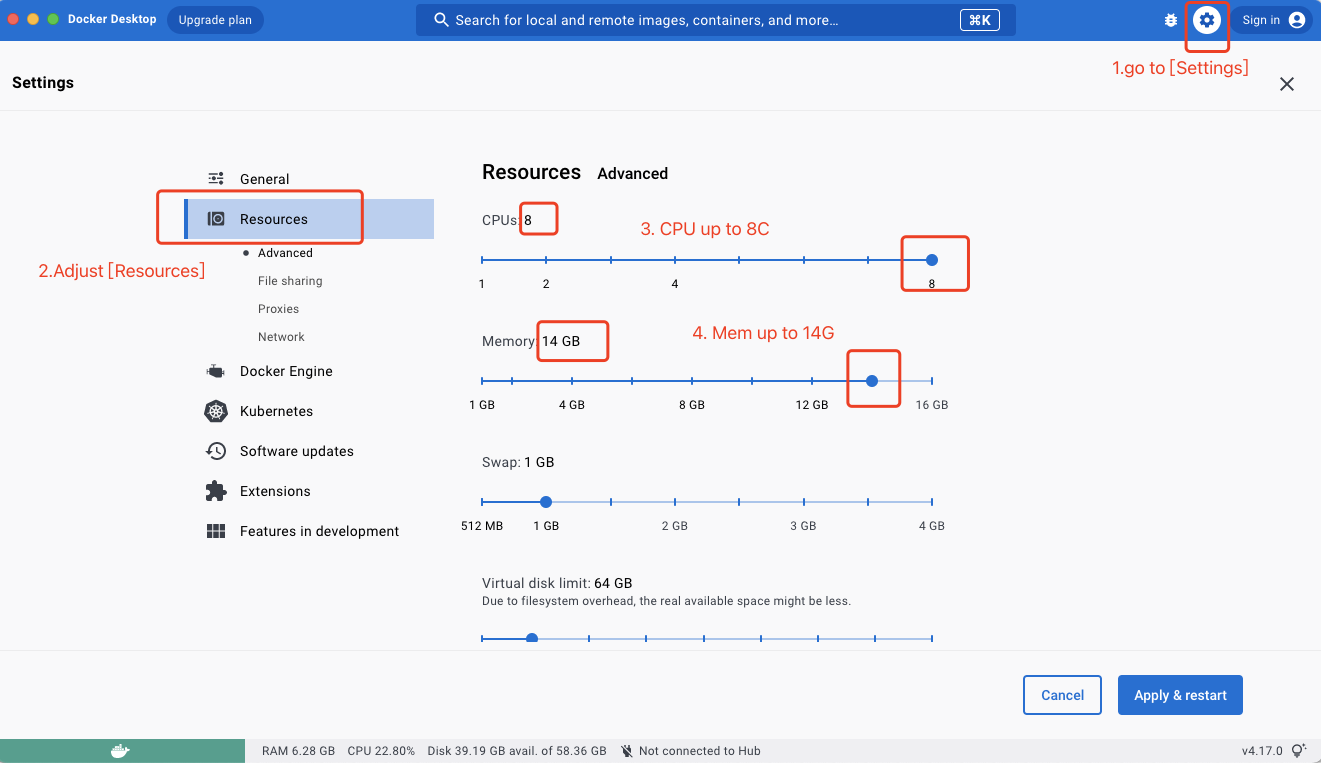Open the troubleshoot bug icon
The height and width of the screenshot is (763, 1321).
1171,20
